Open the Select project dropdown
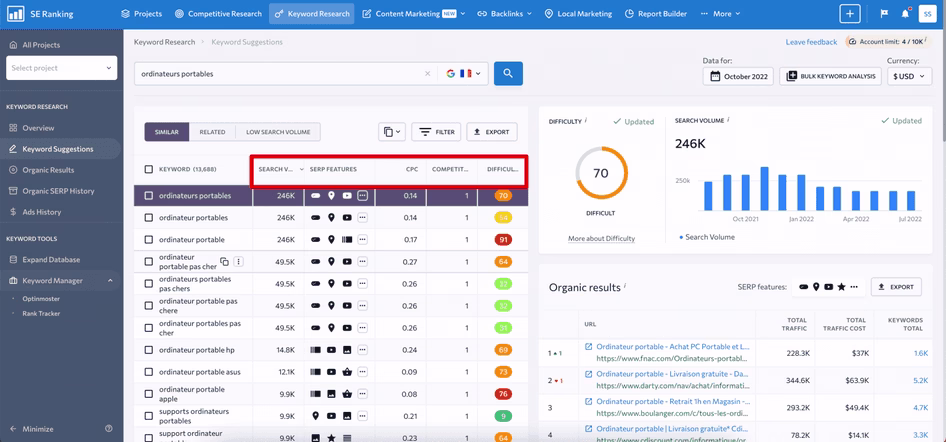The height and width of the screenshot is (442, 946). click(61, 68)
